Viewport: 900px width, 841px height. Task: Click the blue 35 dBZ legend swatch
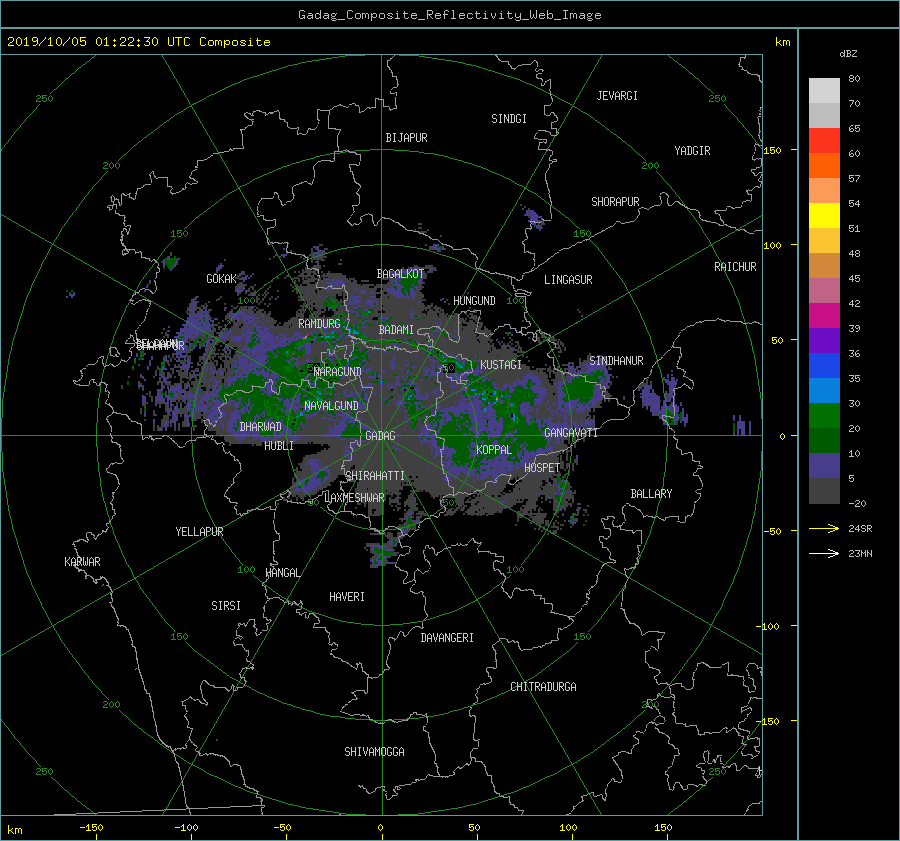click(x=824, y=365)
